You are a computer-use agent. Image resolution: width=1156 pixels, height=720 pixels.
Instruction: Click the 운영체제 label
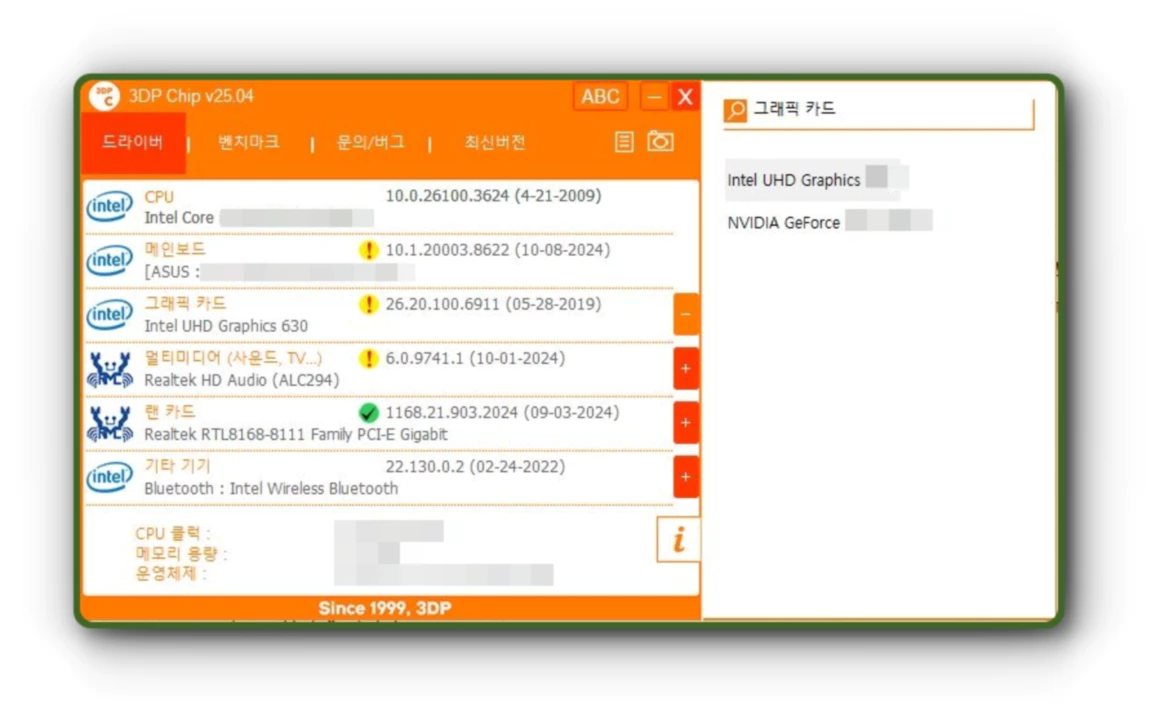(x=171, y=573)
